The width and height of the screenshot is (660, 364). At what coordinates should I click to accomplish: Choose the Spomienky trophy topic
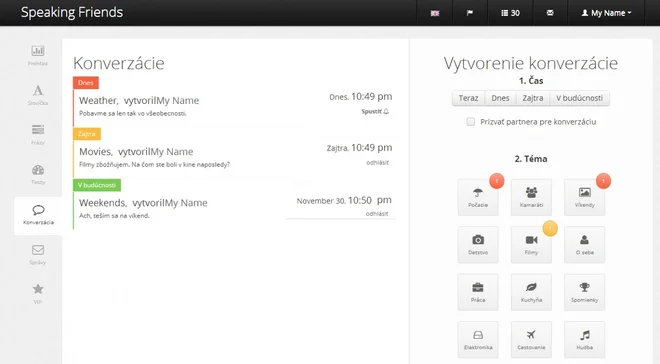(585, 292)
